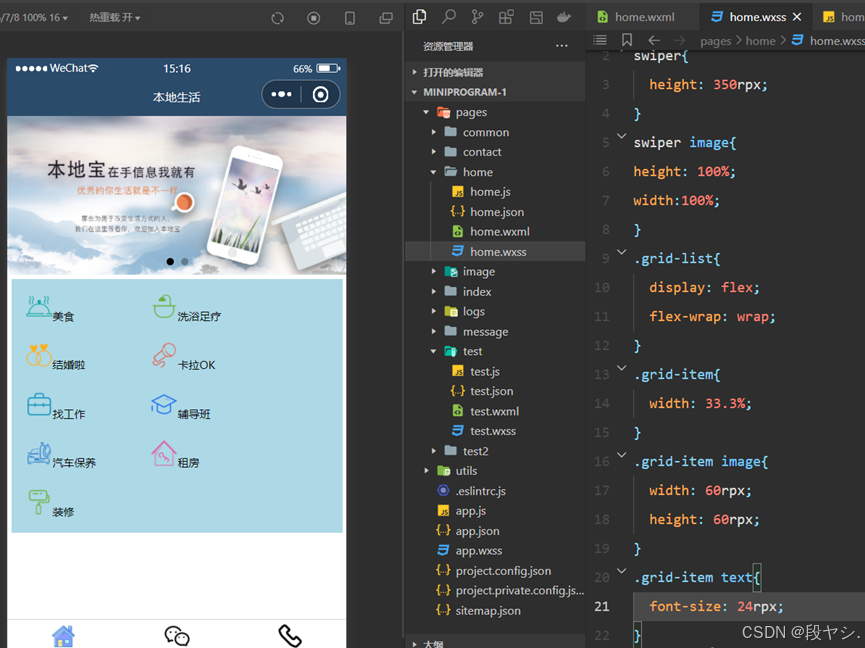The height and width of the screenshot is (648, 865).
Task: Open the file explorer icon in activity bar
Action: pos(420,17)
